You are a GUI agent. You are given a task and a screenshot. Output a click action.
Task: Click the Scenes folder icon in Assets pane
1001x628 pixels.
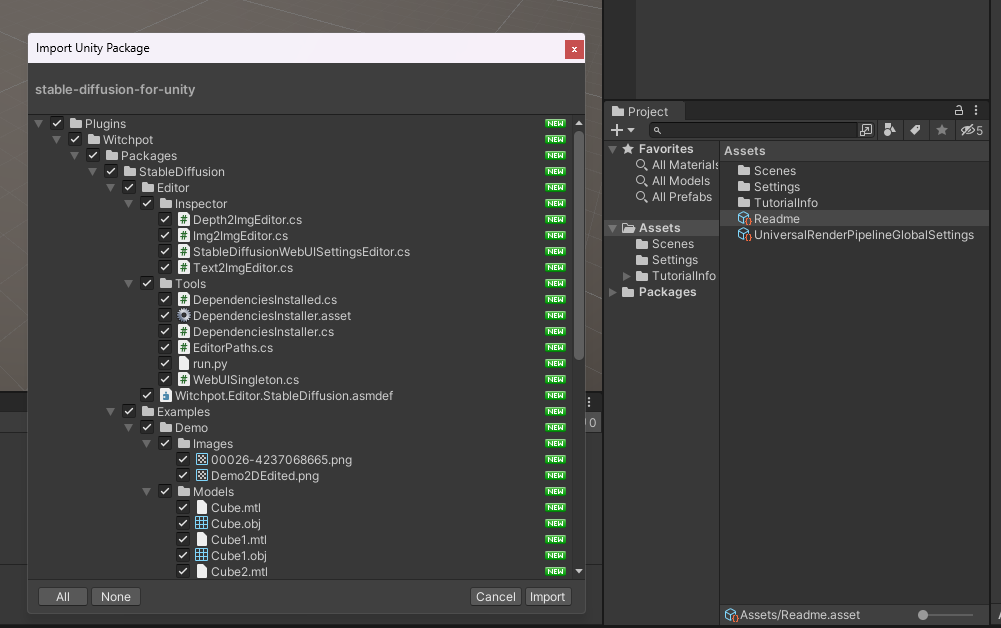[744, 170]
